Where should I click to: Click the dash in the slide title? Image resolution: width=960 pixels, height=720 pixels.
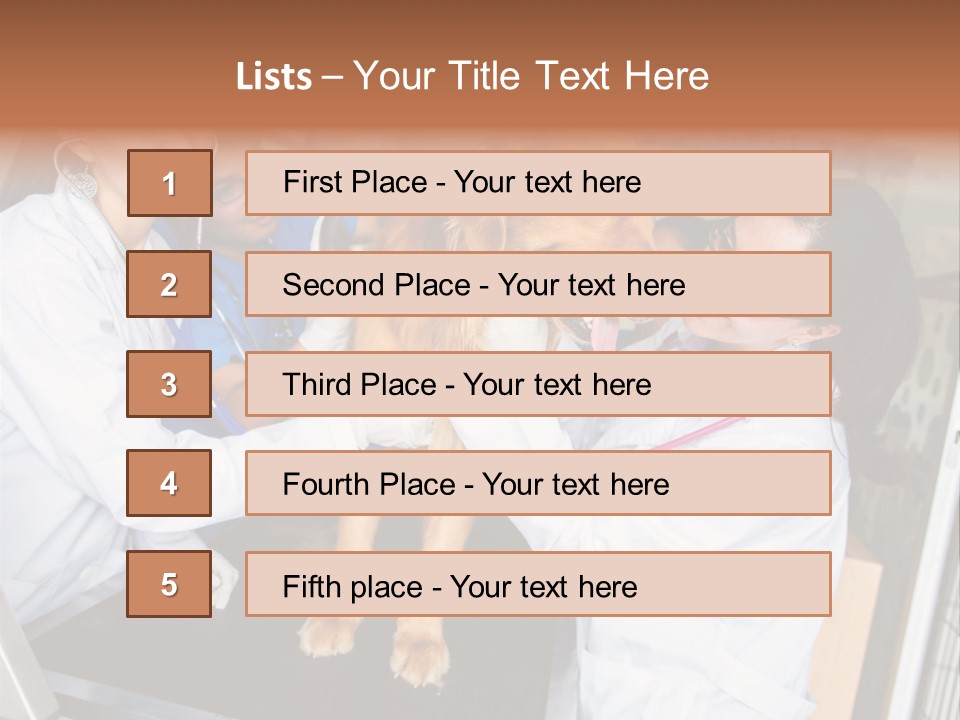click(332, 77)
